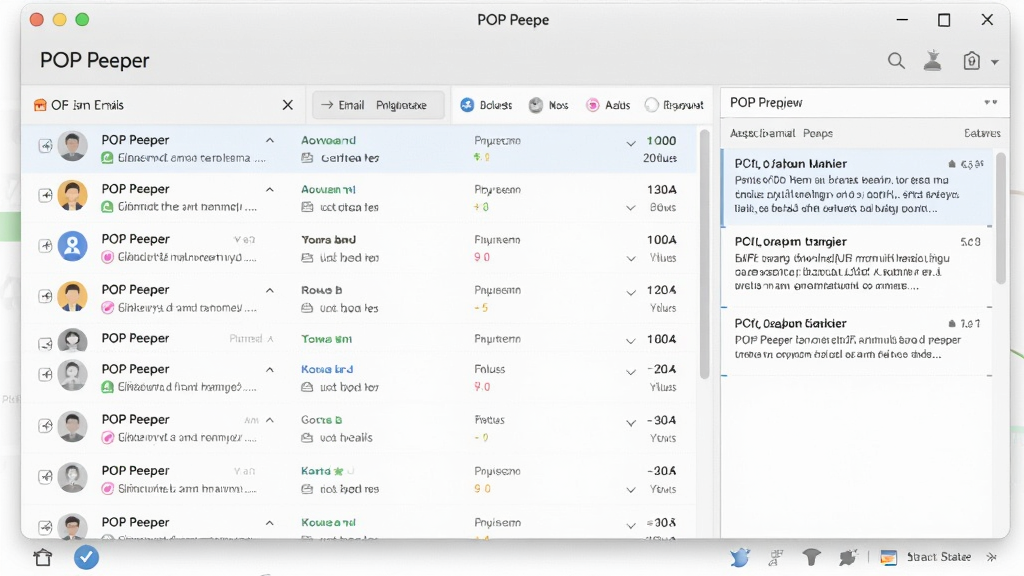This screenshot has height=576, width=1024.
Task: Tick checkbox of the -20A email row
Action: (x=45, y=374)
